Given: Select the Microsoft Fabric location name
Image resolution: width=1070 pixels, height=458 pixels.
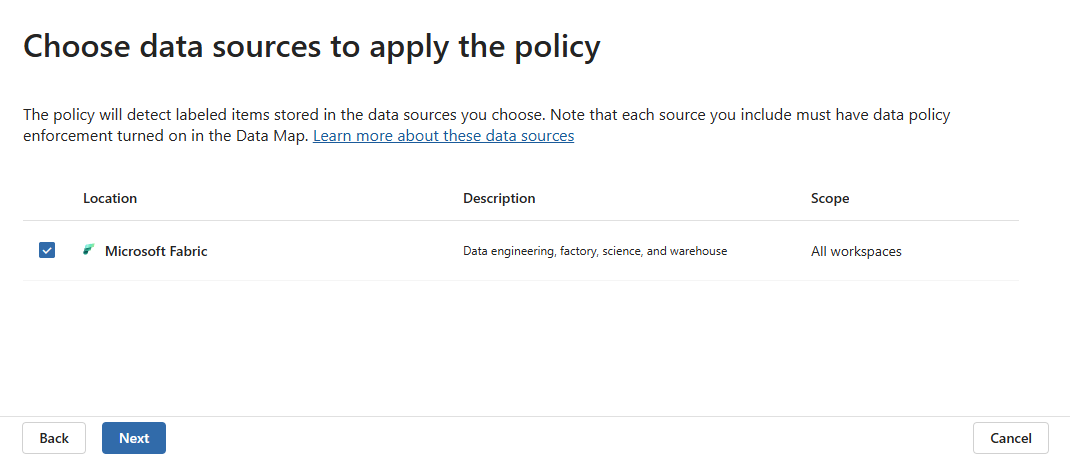Looking at the screenshot, I should pyautogui.click(x=156, y=251).
